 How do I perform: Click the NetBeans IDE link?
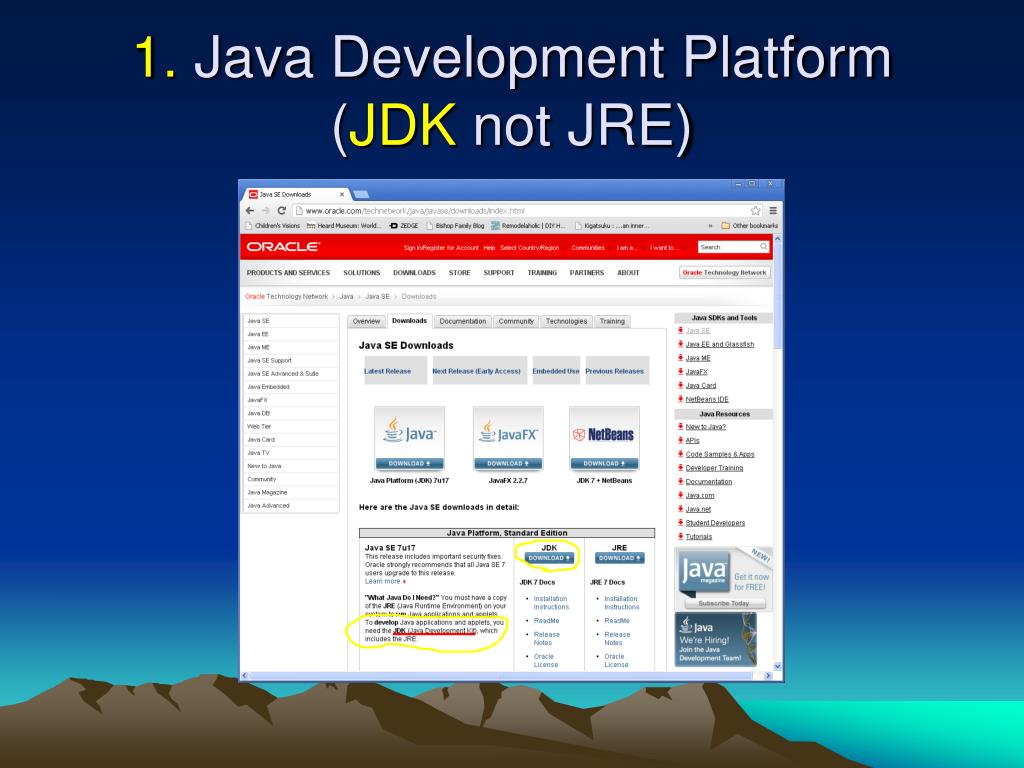click(707, 399)
